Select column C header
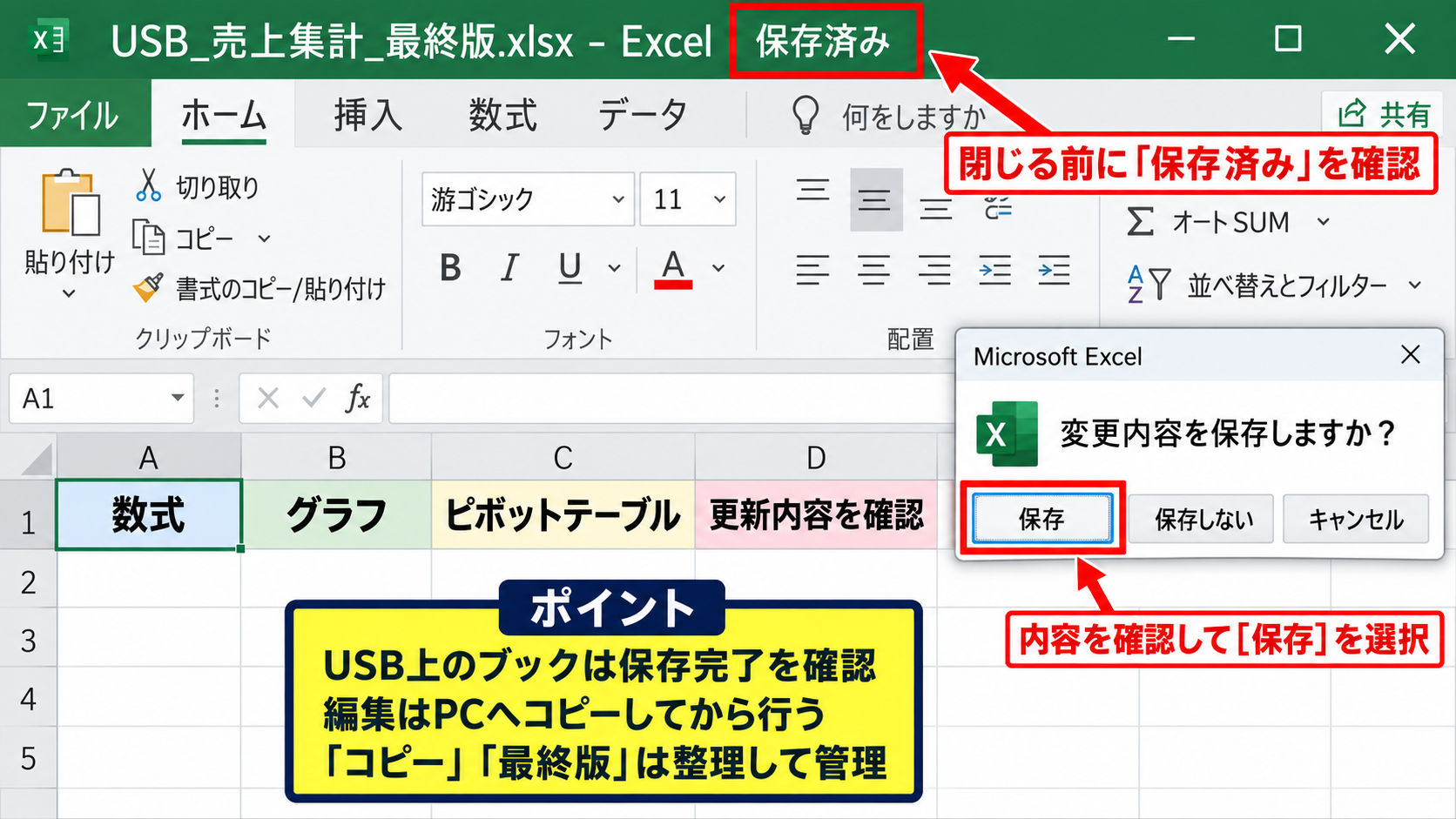1456x819 pixels. [x=563, y=457]
